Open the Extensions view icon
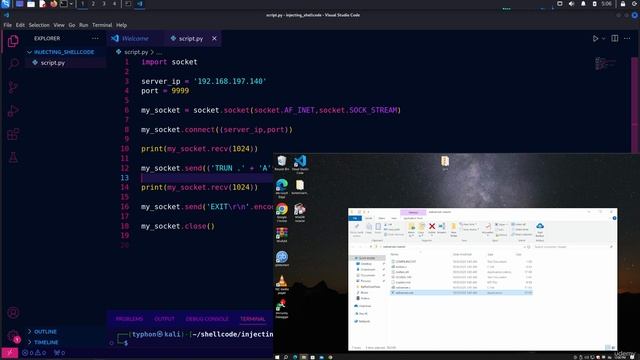This screenshot has width=640, height=360. [13, 134]
